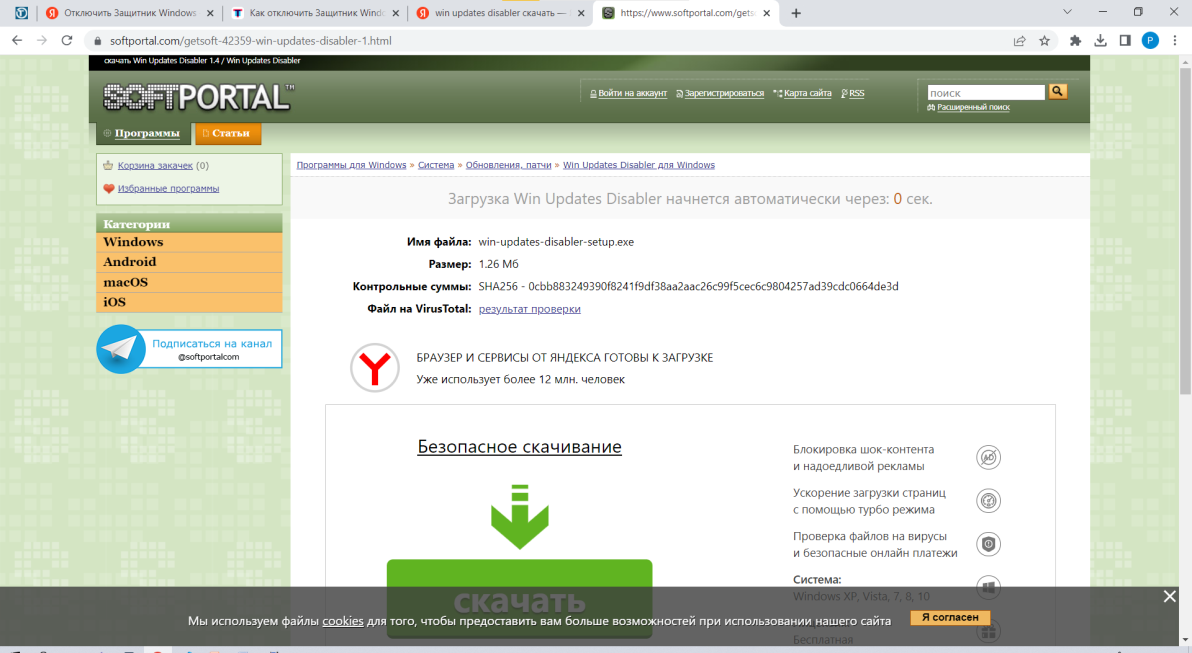Click the green скачать button
Screen dimensions: 1192x653
(x=519, y=599)
